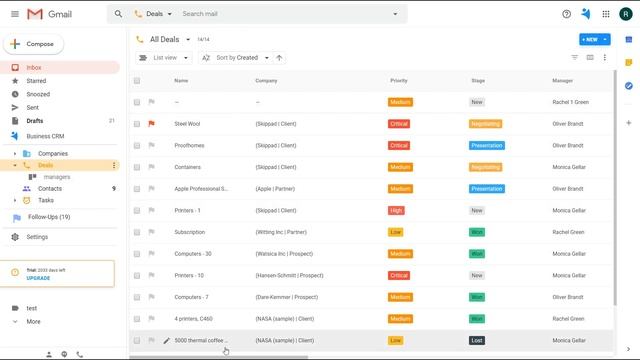Screen dimensions: 640x360
Task: Click the Presentation stage tag on Proofhomes
Action: click(x=487, y=145)
